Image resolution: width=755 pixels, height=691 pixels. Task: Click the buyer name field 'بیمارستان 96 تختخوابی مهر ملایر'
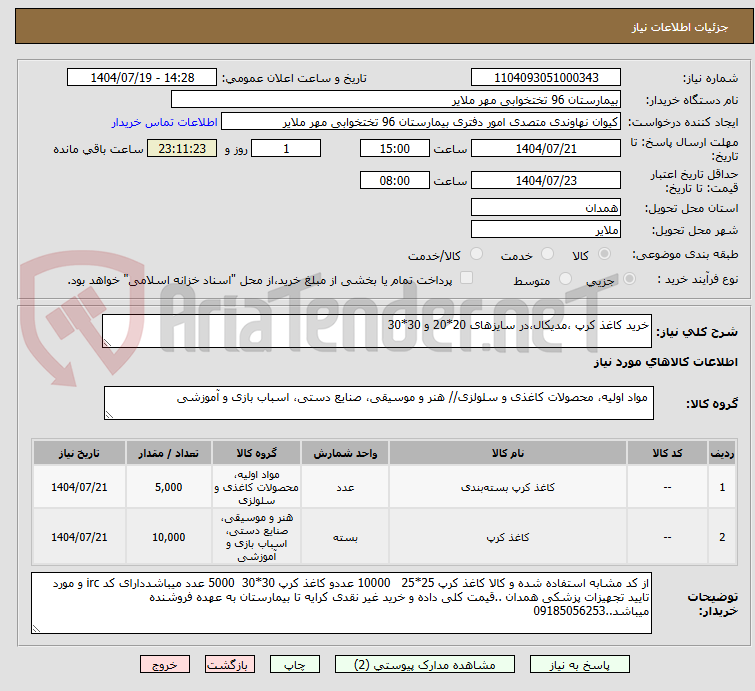click(x=396, y=100)
